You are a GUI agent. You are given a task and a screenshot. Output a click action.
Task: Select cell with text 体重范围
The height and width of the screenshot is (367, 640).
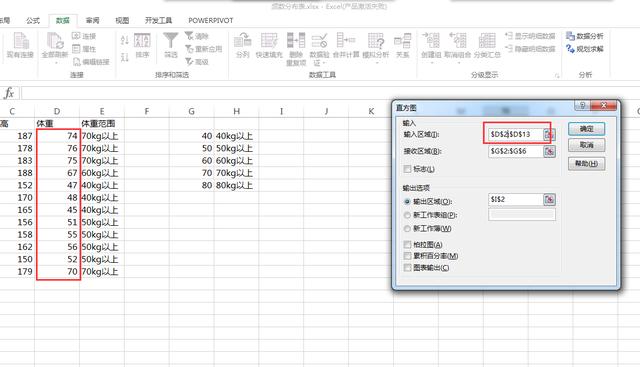click(102, 123)
